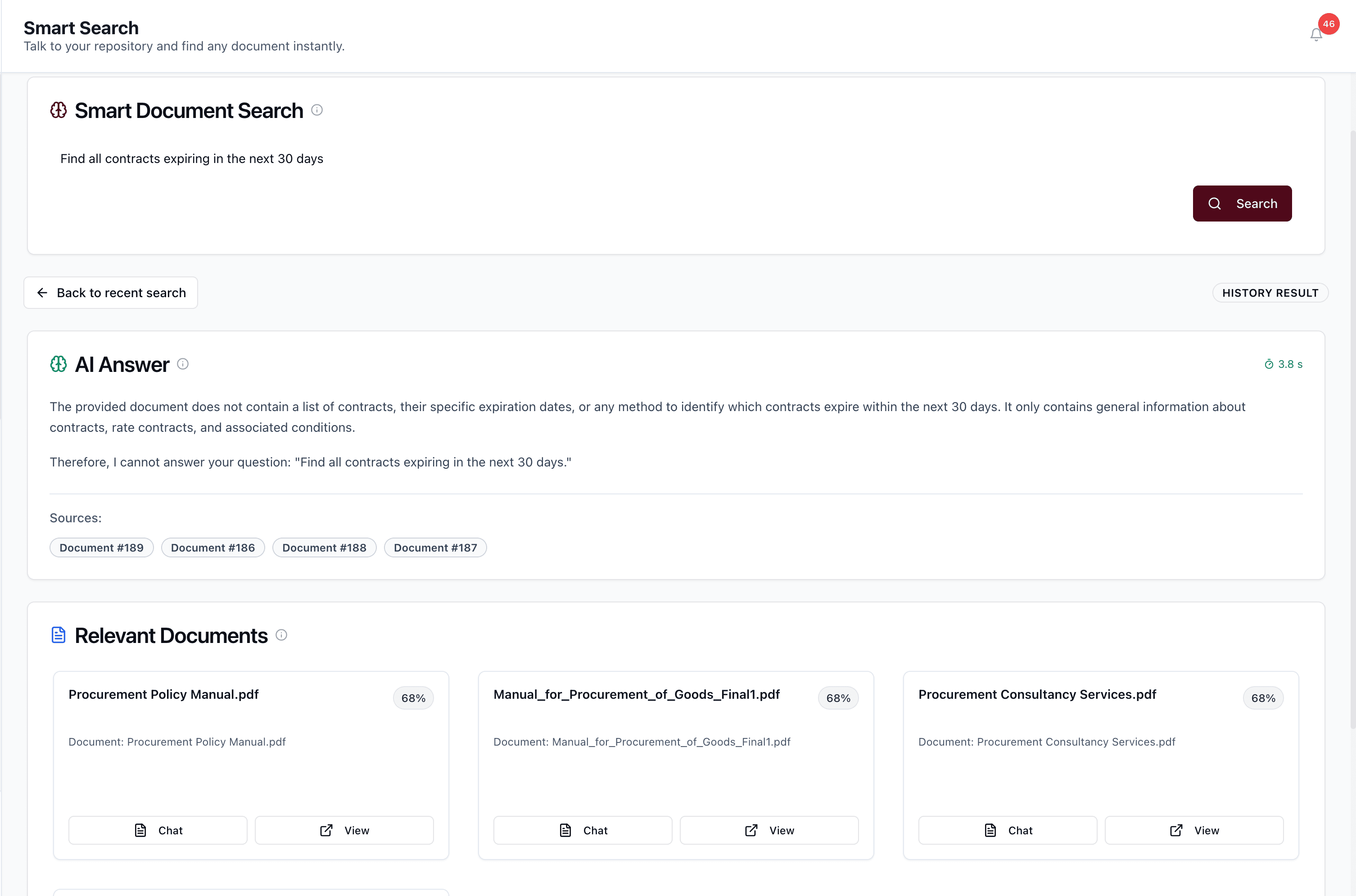
Task: View Procurement Policy Manual.pdf document
Action: pyautogui.click(x=344, y=830)
